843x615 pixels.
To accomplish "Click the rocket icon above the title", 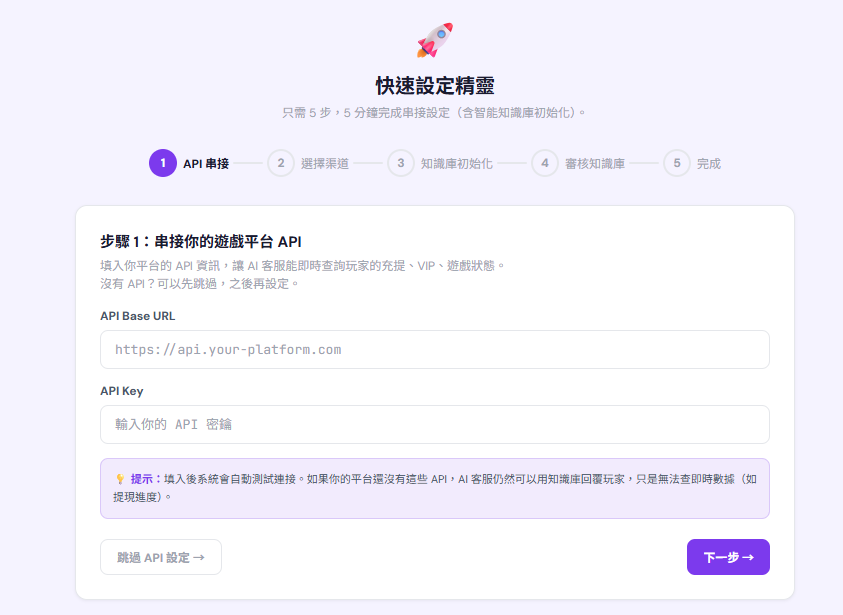I will click(435, 39).
